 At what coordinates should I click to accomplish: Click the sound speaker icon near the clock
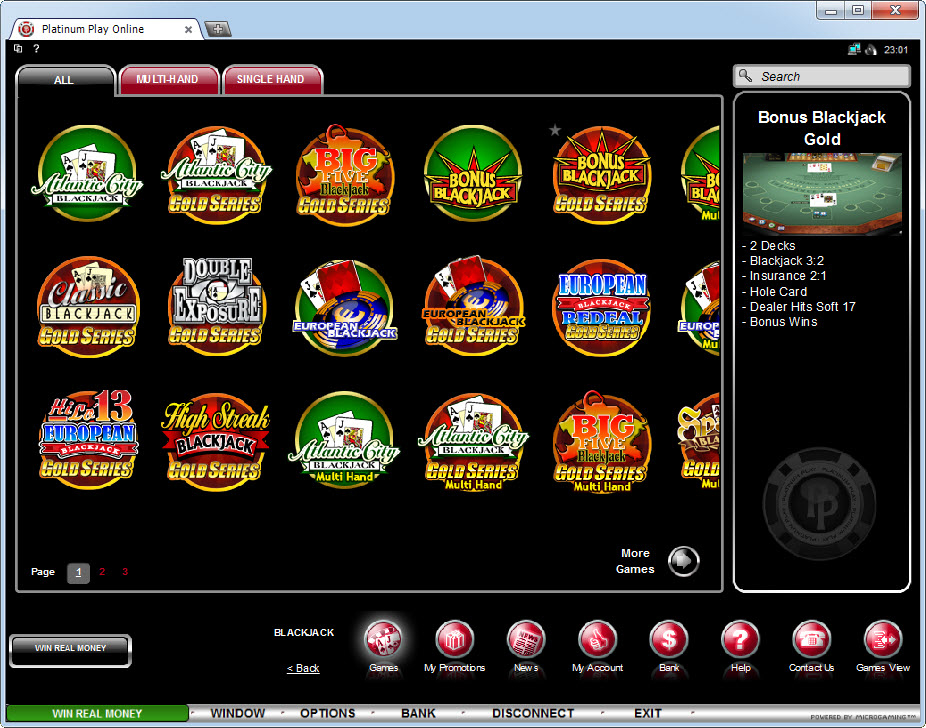[x=870, y=50]
